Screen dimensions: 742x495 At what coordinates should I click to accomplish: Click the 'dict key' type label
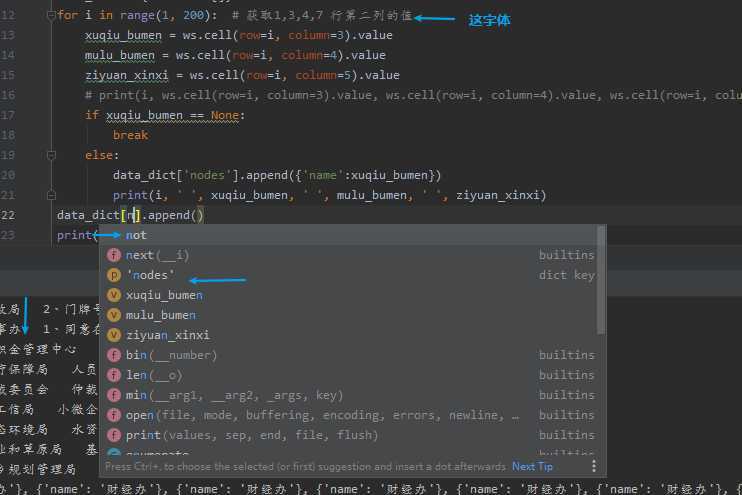(566, 275)
